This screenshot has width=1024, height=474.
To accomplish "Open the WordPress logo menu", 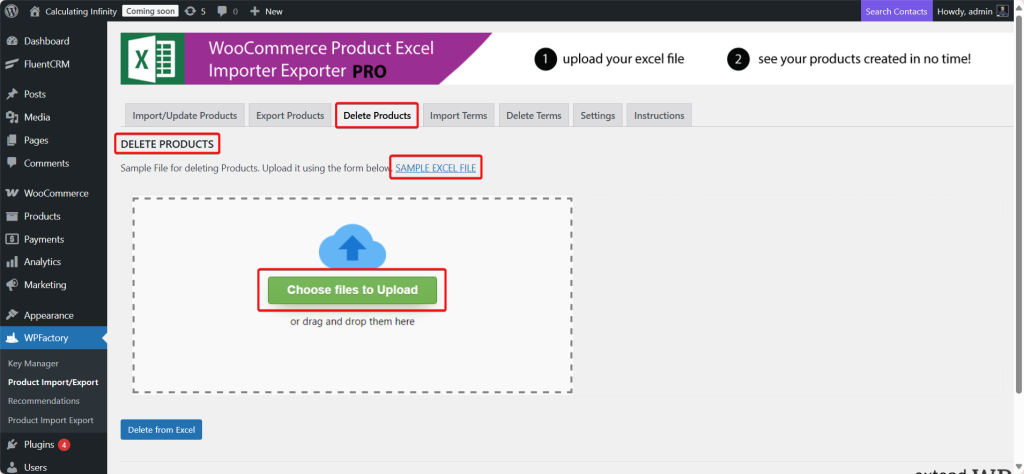I will 11,11.
